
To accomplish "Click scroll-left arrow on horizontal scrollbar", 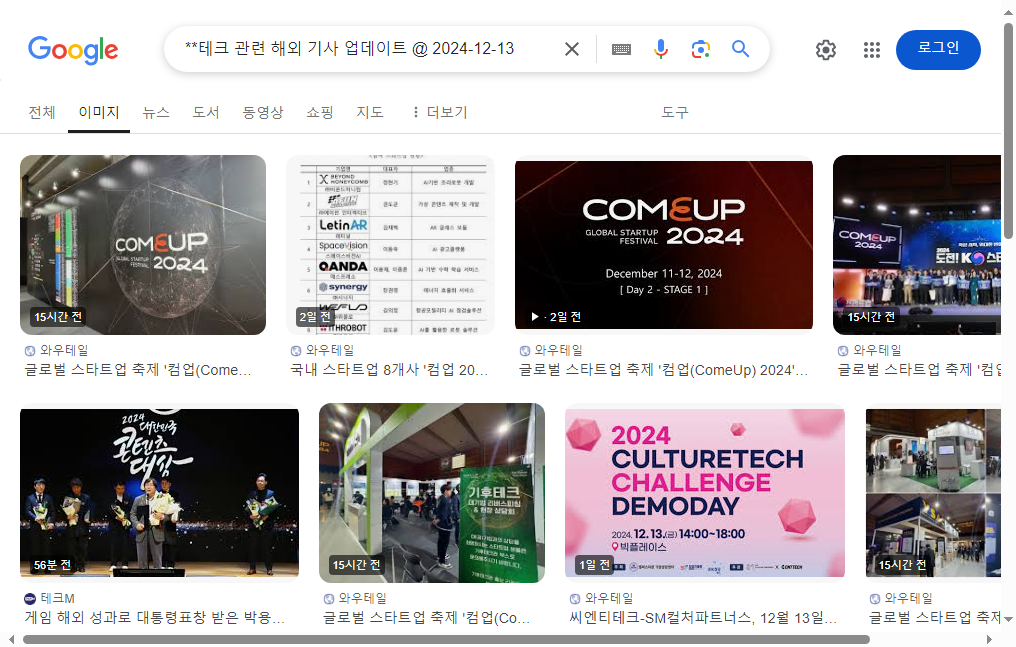I will [x=11, y=640].
